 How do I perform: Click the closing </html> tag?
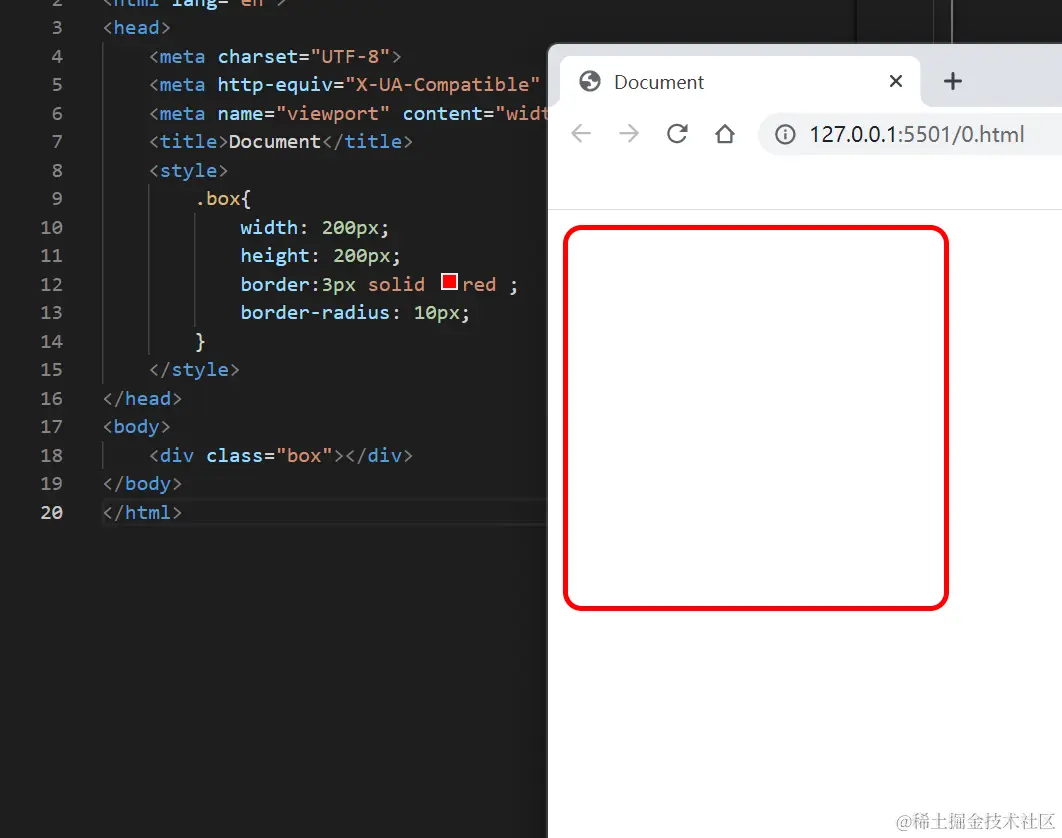(x=142, y=512)
